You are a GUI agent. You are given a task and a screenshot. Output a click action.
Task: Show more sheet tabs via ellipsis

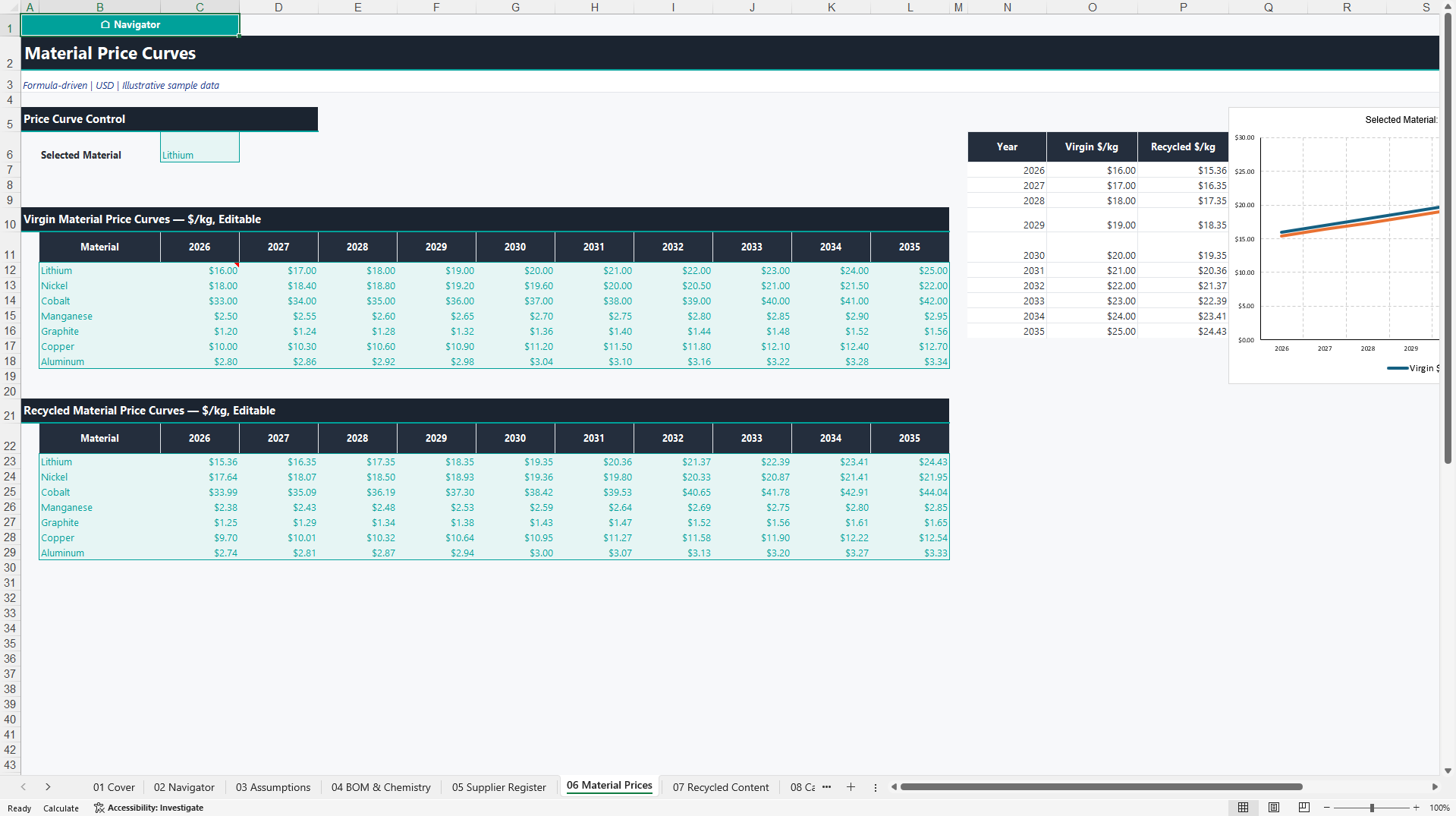[x=826, y=787]
